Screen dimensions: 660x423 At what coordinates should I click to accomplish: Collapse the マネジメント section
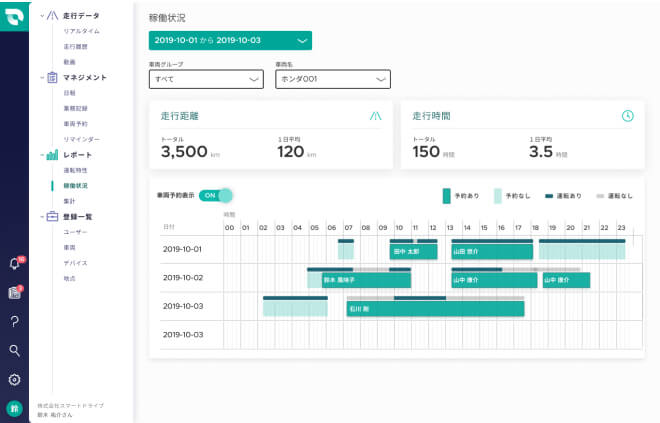(41, 77)
